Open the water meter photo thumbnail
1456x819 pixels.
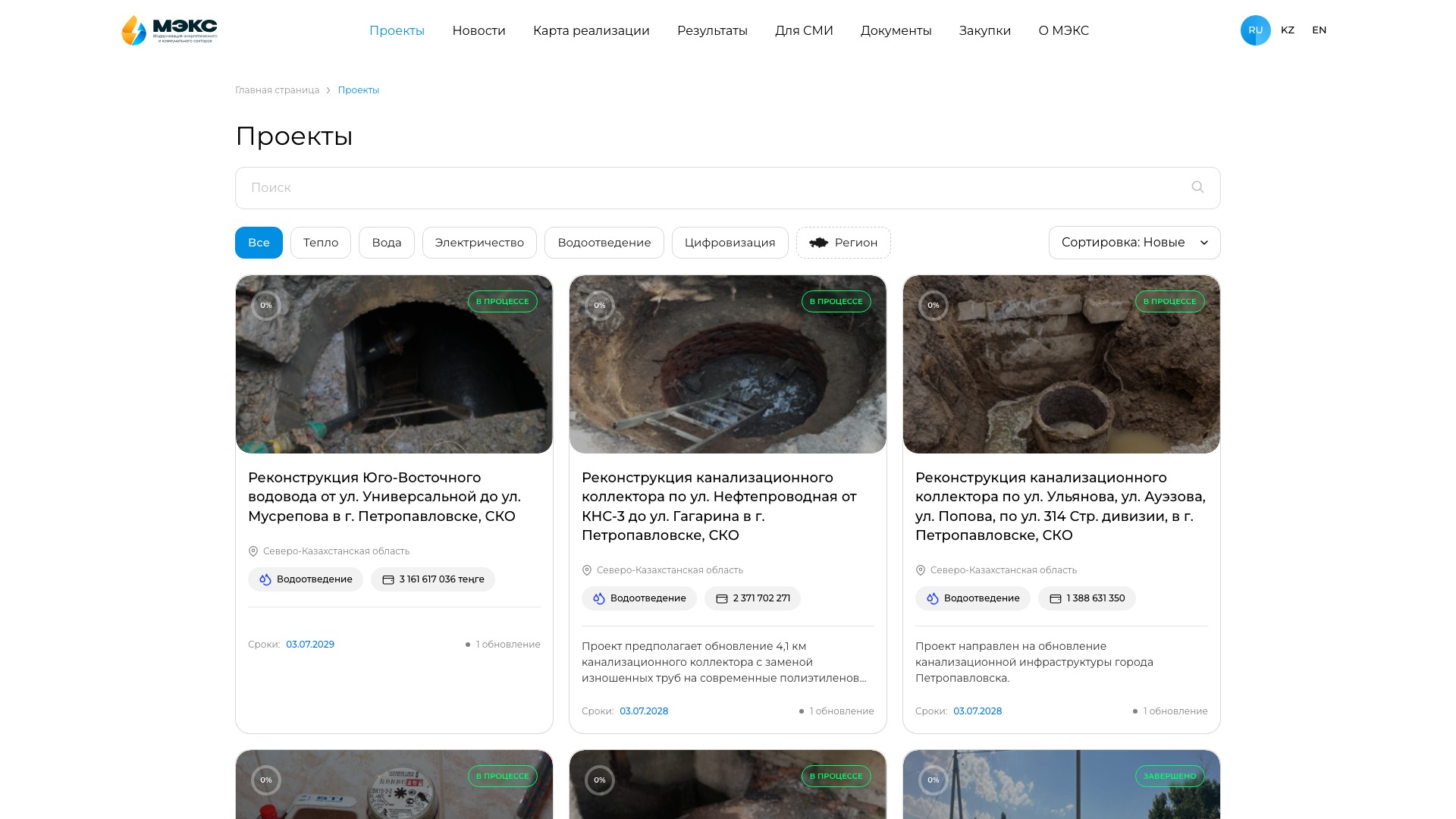[x=394, y=784]
